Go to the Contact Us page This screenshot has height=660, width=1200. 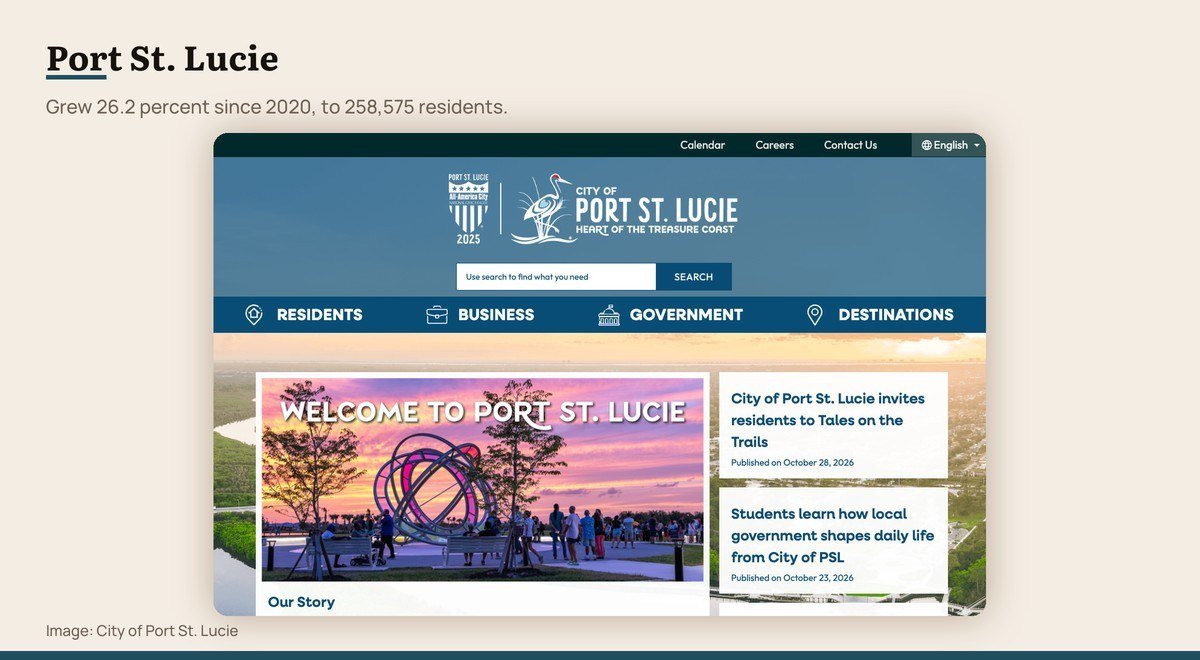[850, 145]
